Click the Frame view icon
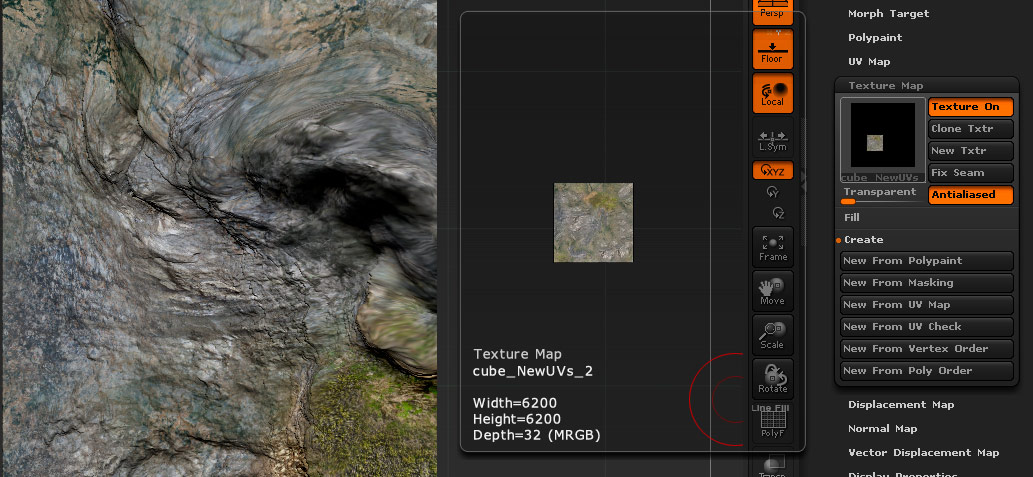Image resolution: width=1033 pixels, height=477 pixels. 772,247
